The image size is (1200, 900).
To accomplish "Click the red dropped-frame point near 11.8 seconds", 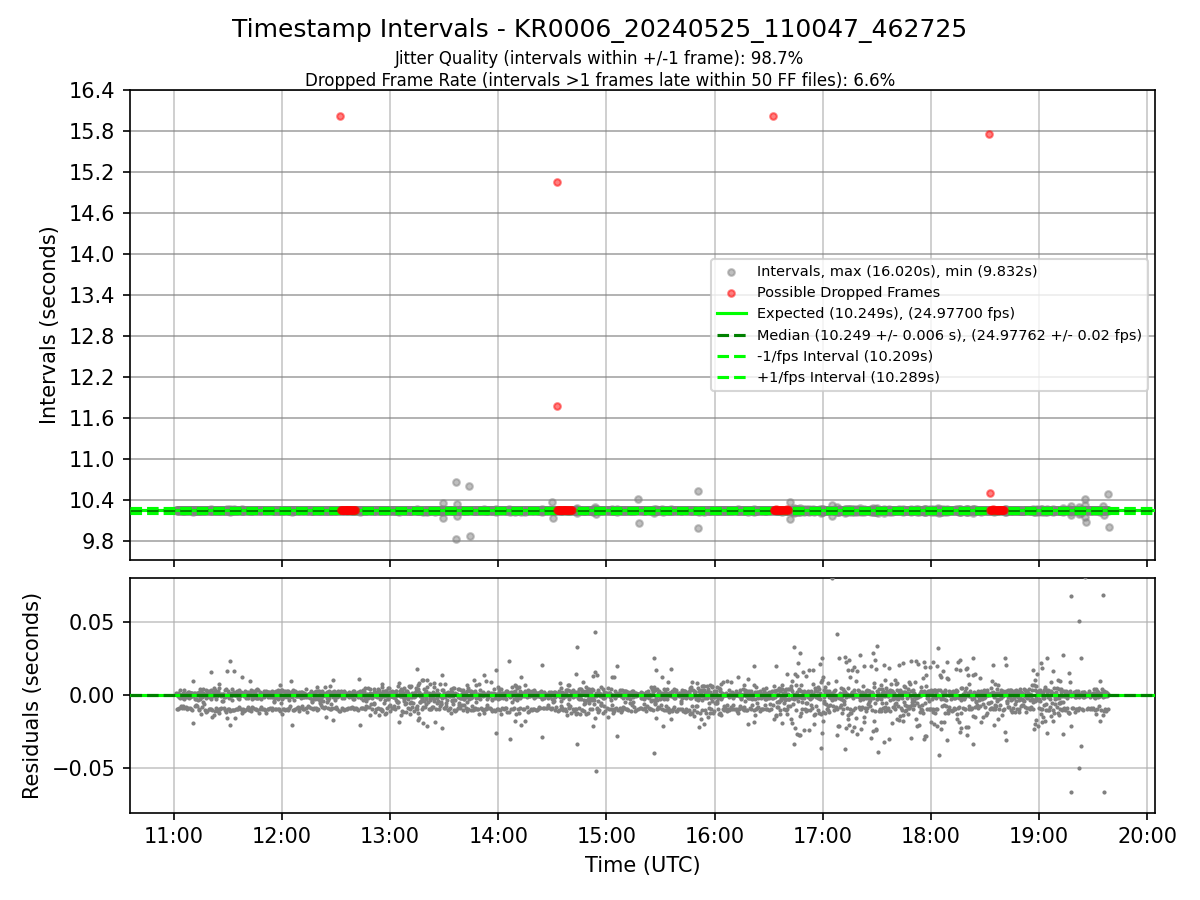I will [x=557, y=406].
